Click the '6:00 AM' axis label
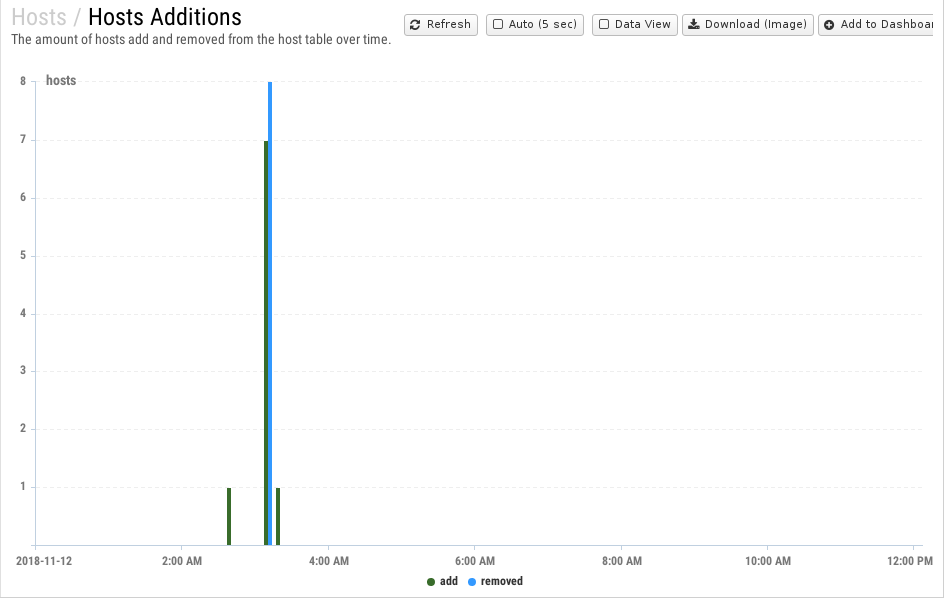Image resolution: width=944 pixels, height=598 pixels. [x=475, y=561]
